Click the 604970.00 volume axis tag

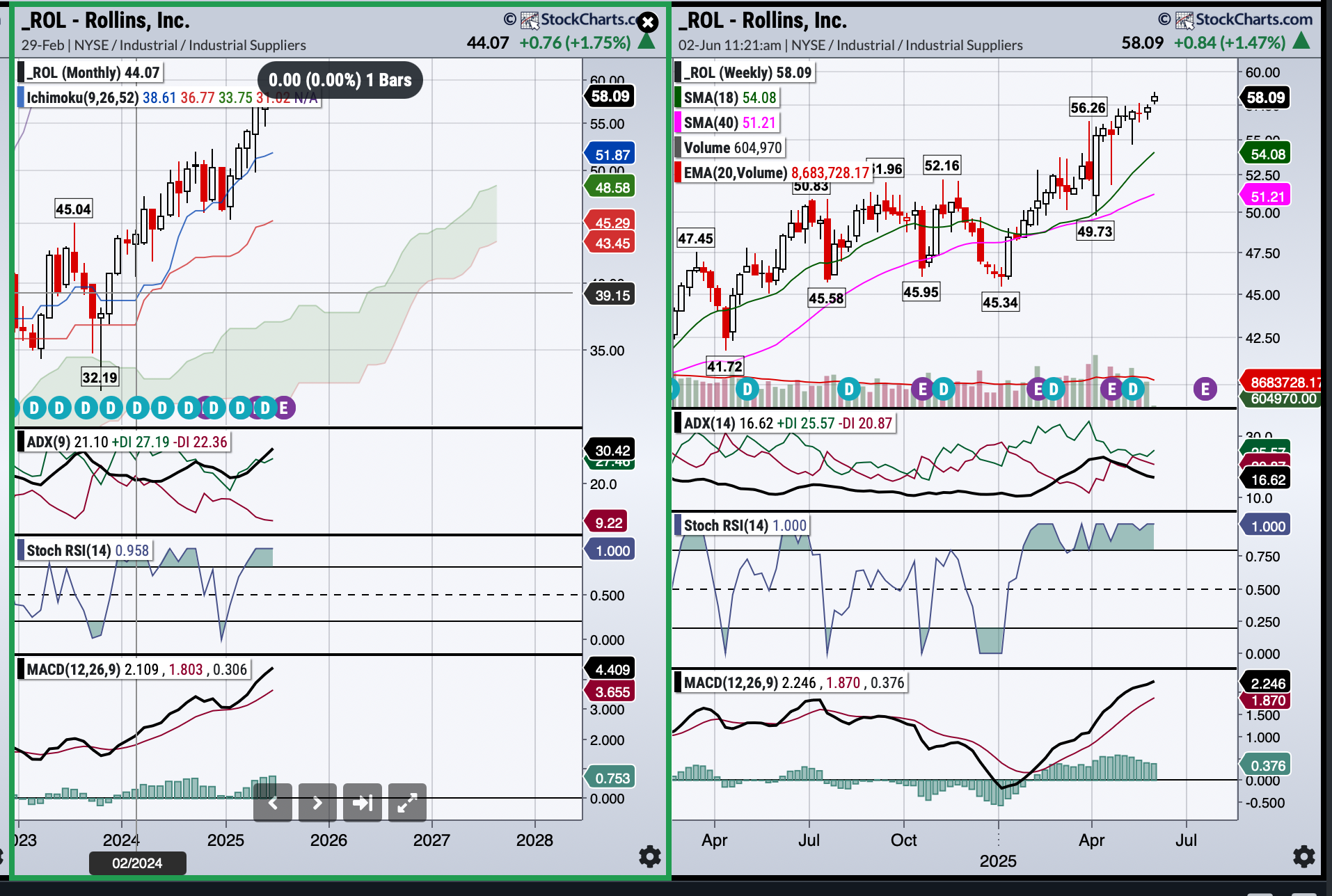(x=1281, y=399)
